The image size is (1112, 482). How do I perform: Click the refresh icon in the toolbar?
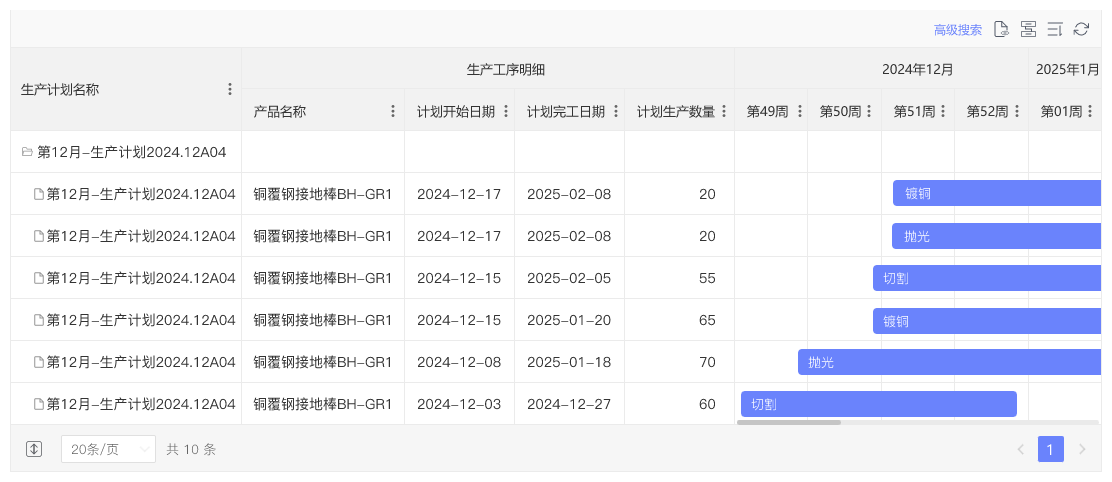1081,29
